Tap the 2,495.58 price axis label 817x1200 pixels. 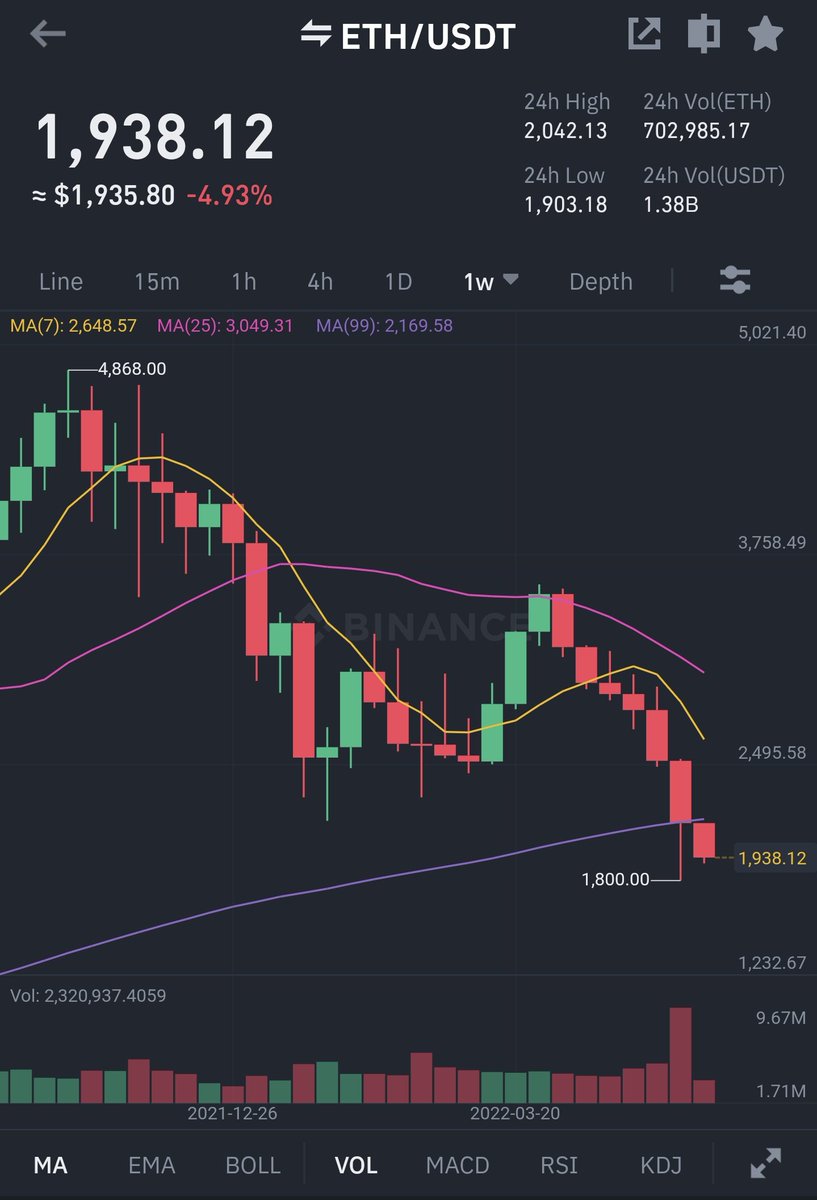(x=772, y=752)
